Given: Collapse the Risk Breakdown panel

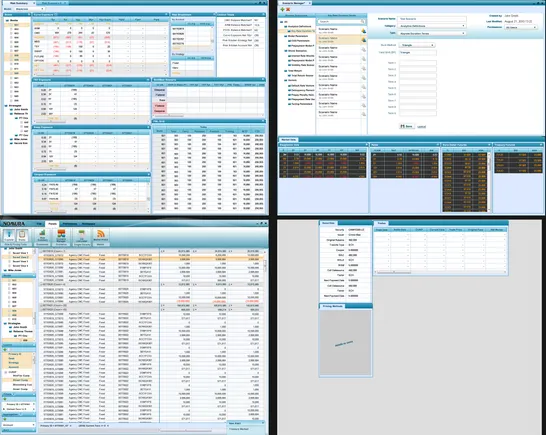Looking at the screenshot, I should pyautogui.click(x=214, y=15).
